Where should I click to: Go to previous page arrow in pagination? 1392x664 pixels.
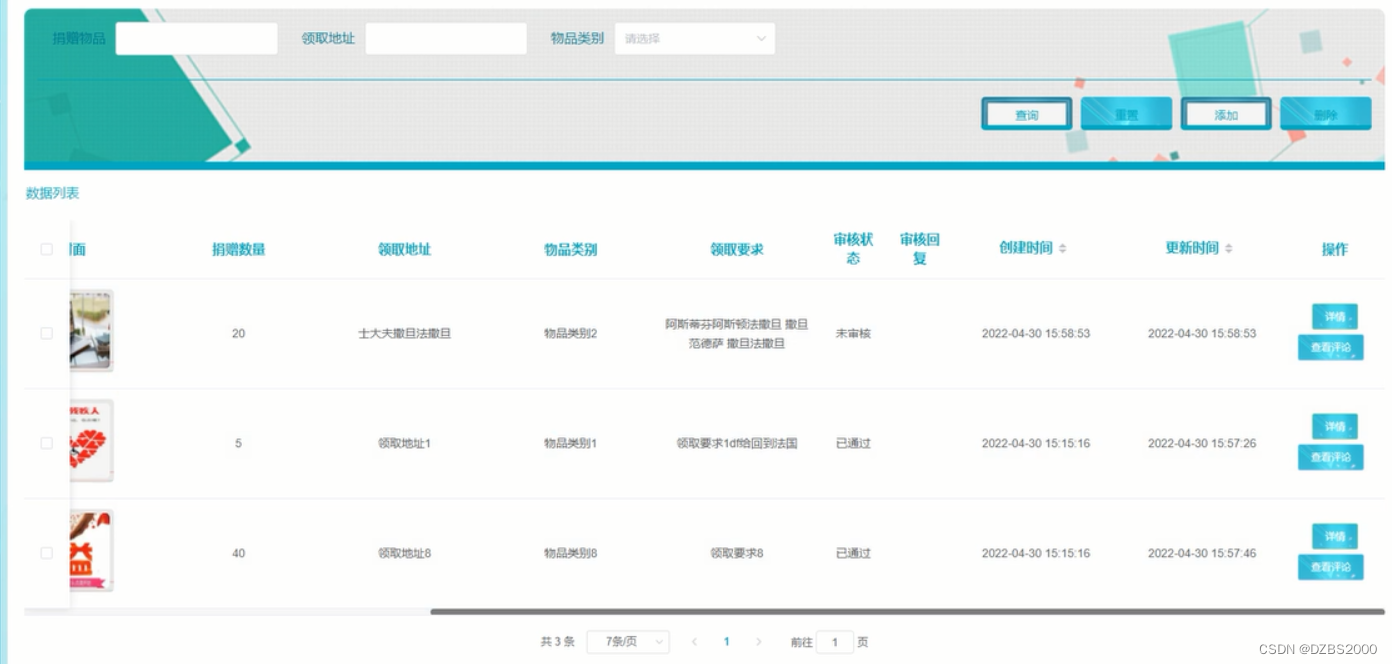click(x=694, y=642)
